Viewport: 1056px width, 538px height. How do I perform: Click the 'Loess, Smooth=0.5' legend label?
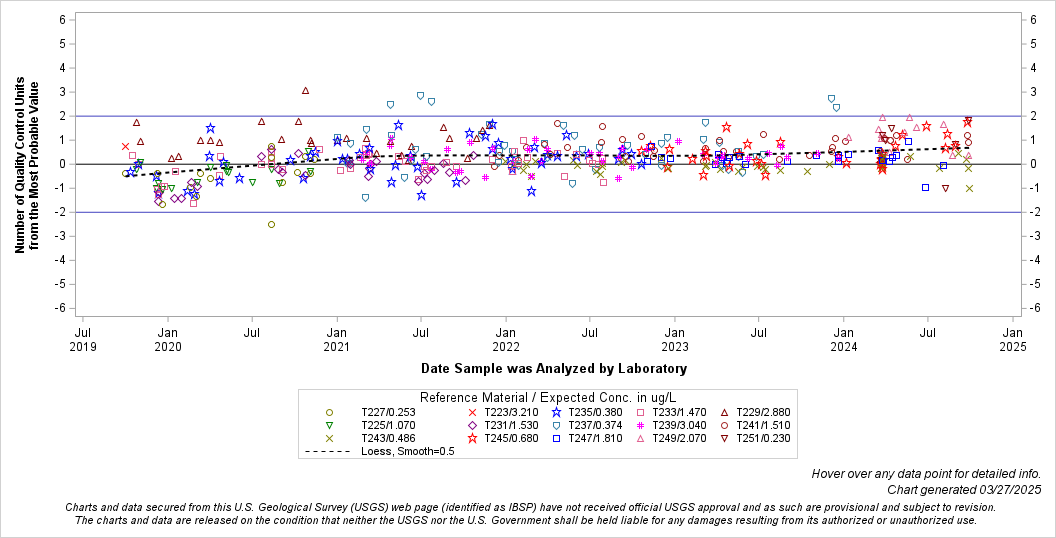[407, 451]
